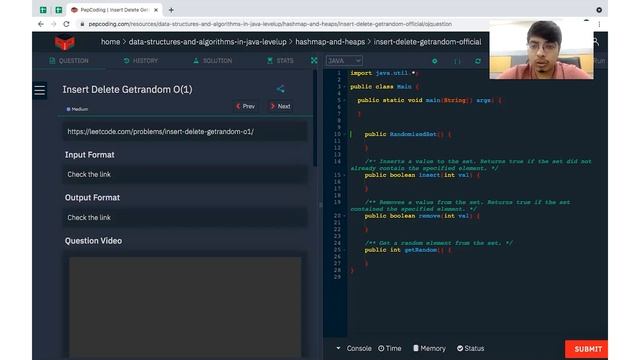
Task: Click the Input Format heading
Action: click(89, 155)
